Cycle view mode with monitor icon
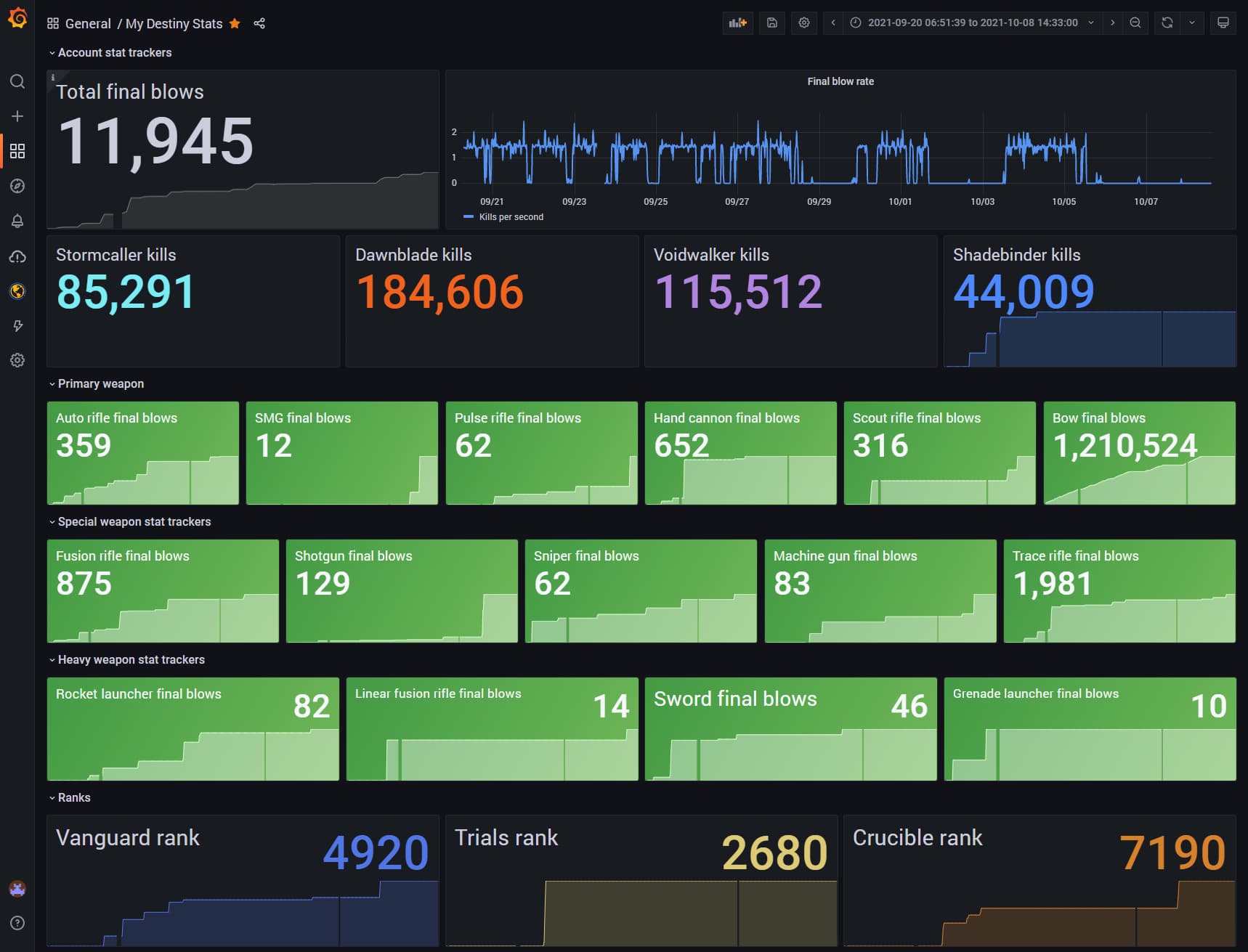This screenshot has width=1248, height=952. (1223, 23)
